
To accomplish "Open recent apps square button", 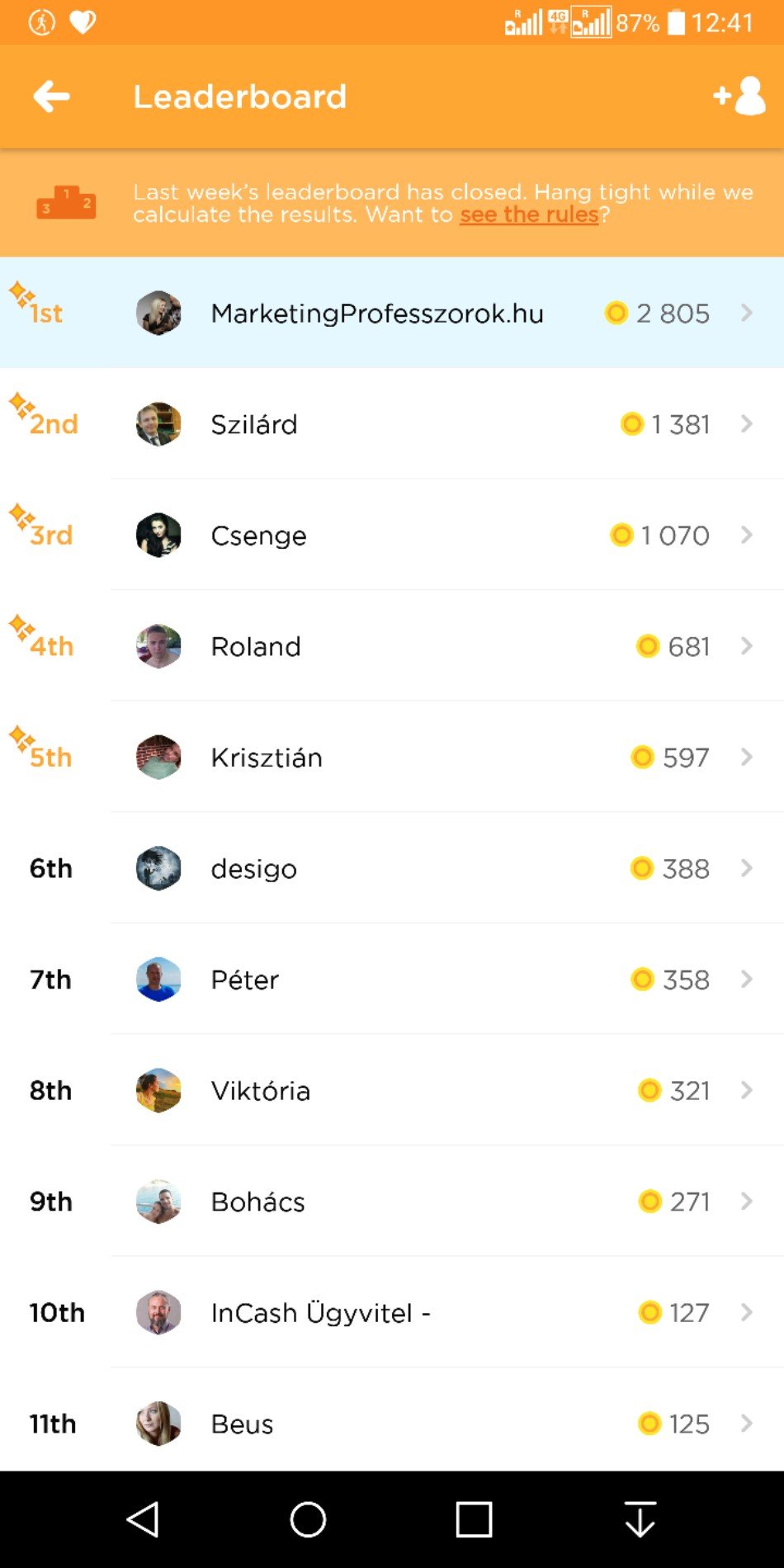I will pos(474,1519).
